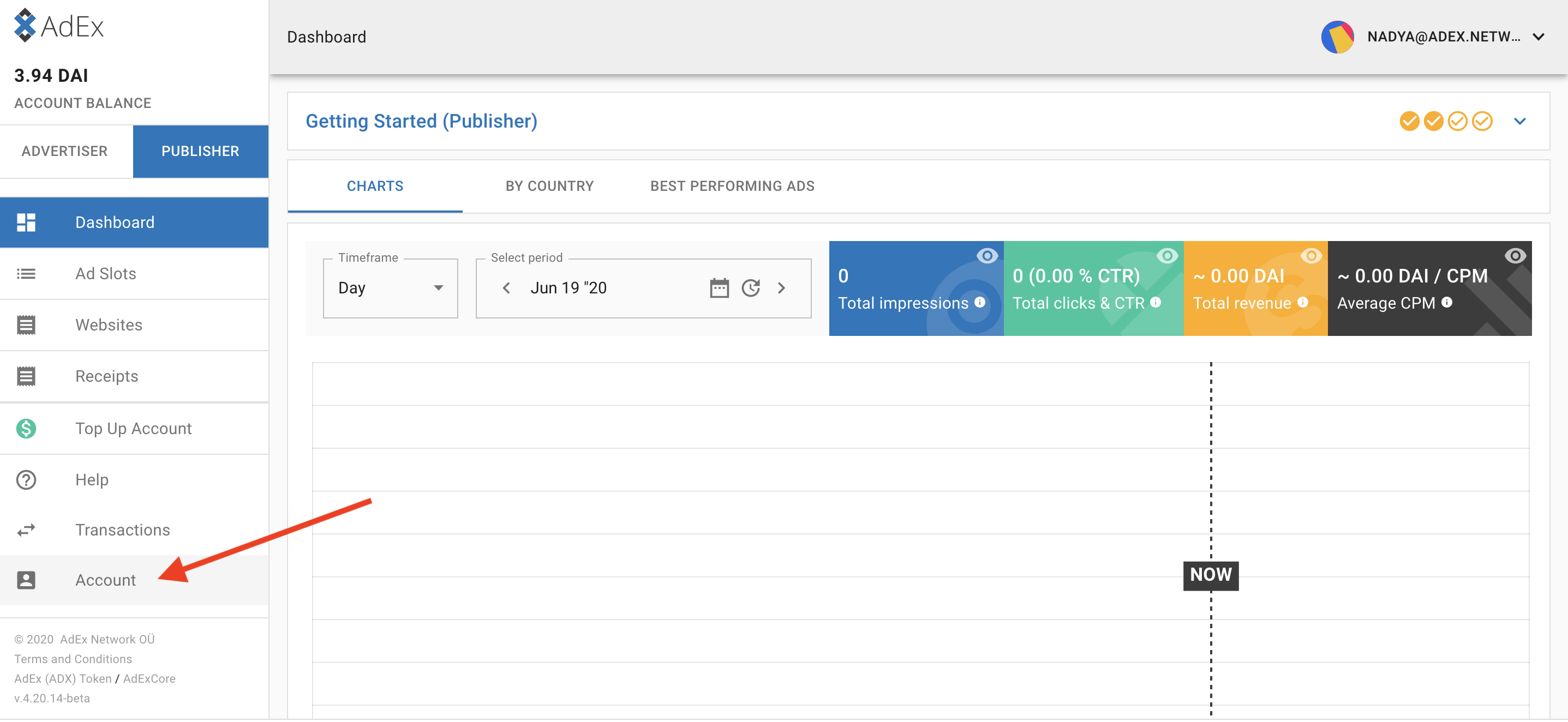1568x722 pixels.
Task: Click the reset-to-now clock icon
Action: tap(751, 288)
